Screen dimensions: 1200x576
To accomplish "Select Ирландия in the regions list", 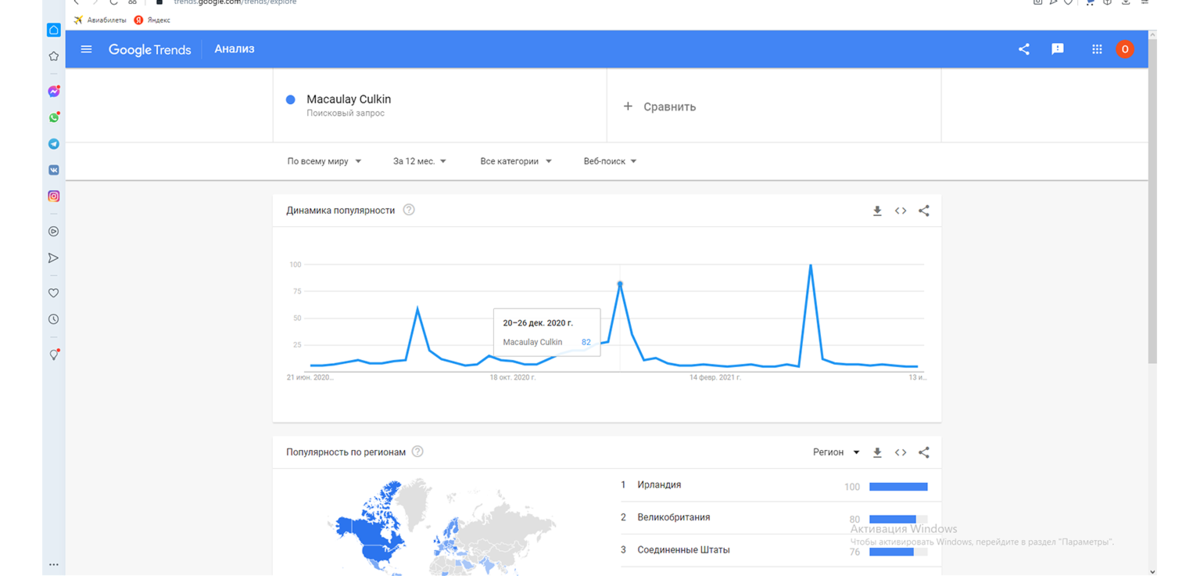I will 659,485.
